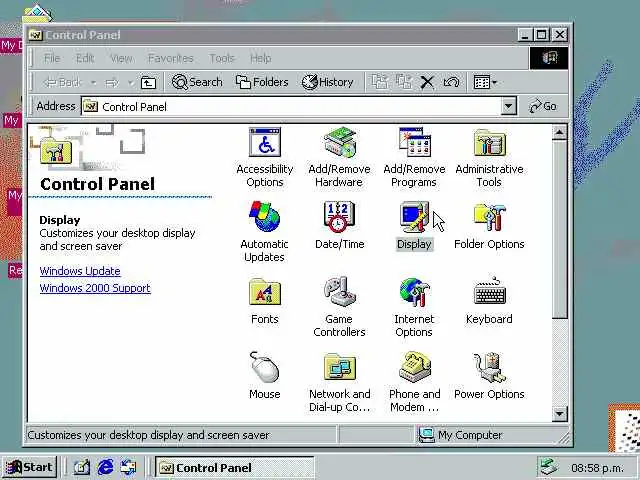Click the History toolbar button
The width and height of the screenshot is (640, 480).
click(x=327, y=82)
